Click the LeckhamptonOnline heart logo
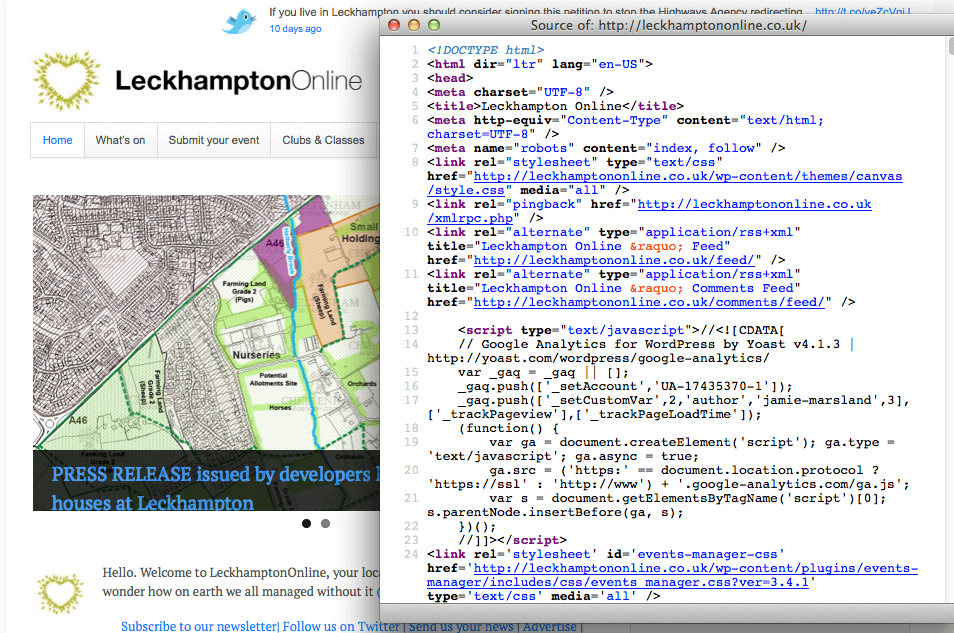 67,80
